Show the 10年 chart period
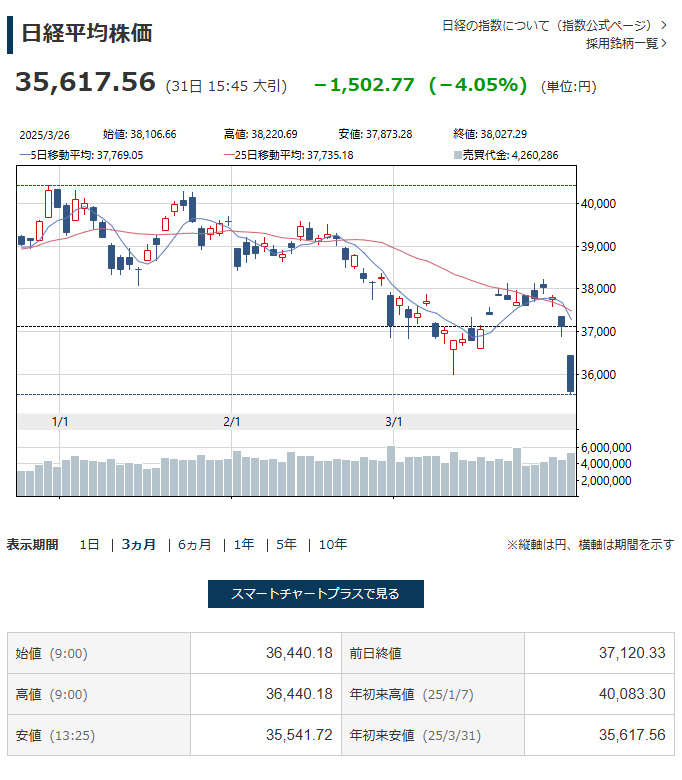The width and height of the screenshot is (682, 780). [x=333, y=544]
